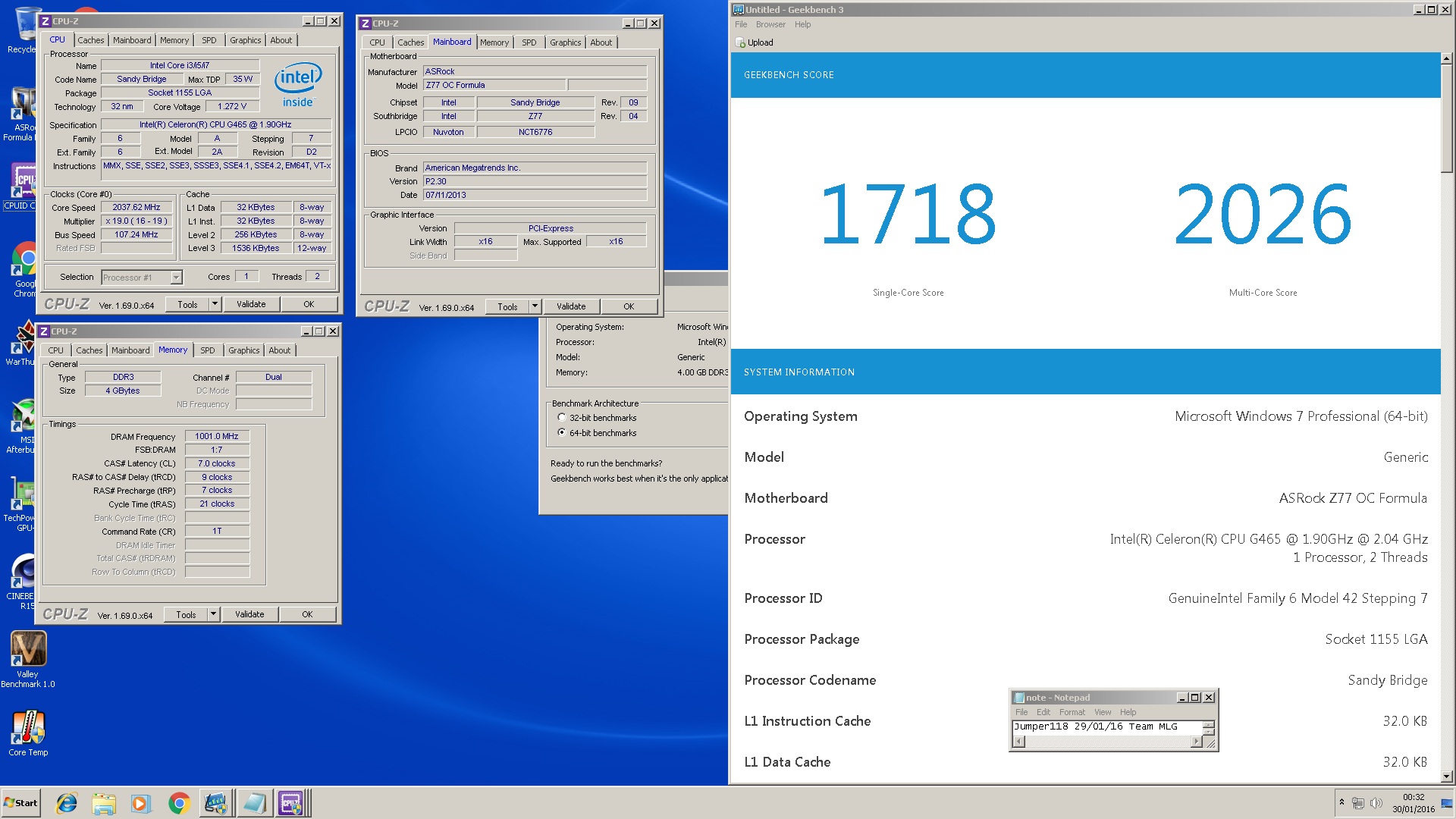Open the About tab in top-left CPU-Z

pos(281,40)
